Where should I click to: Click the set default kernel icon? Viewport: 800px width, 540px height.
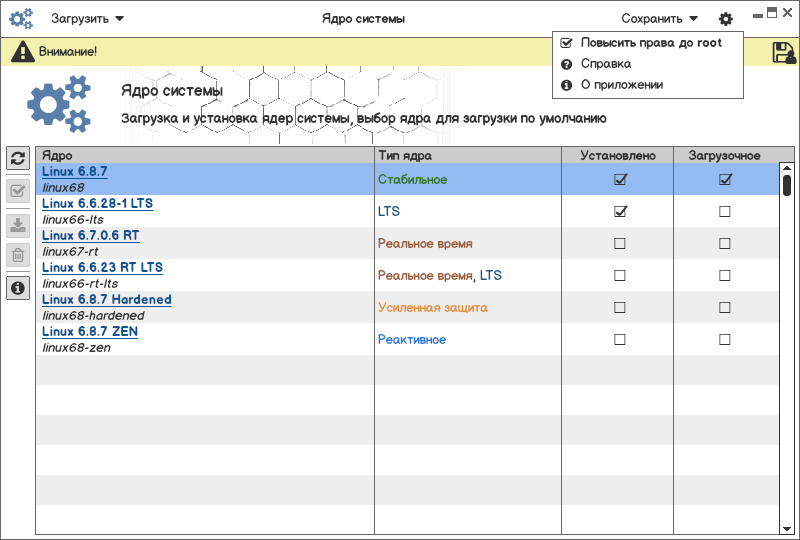(x=18, y=191)
